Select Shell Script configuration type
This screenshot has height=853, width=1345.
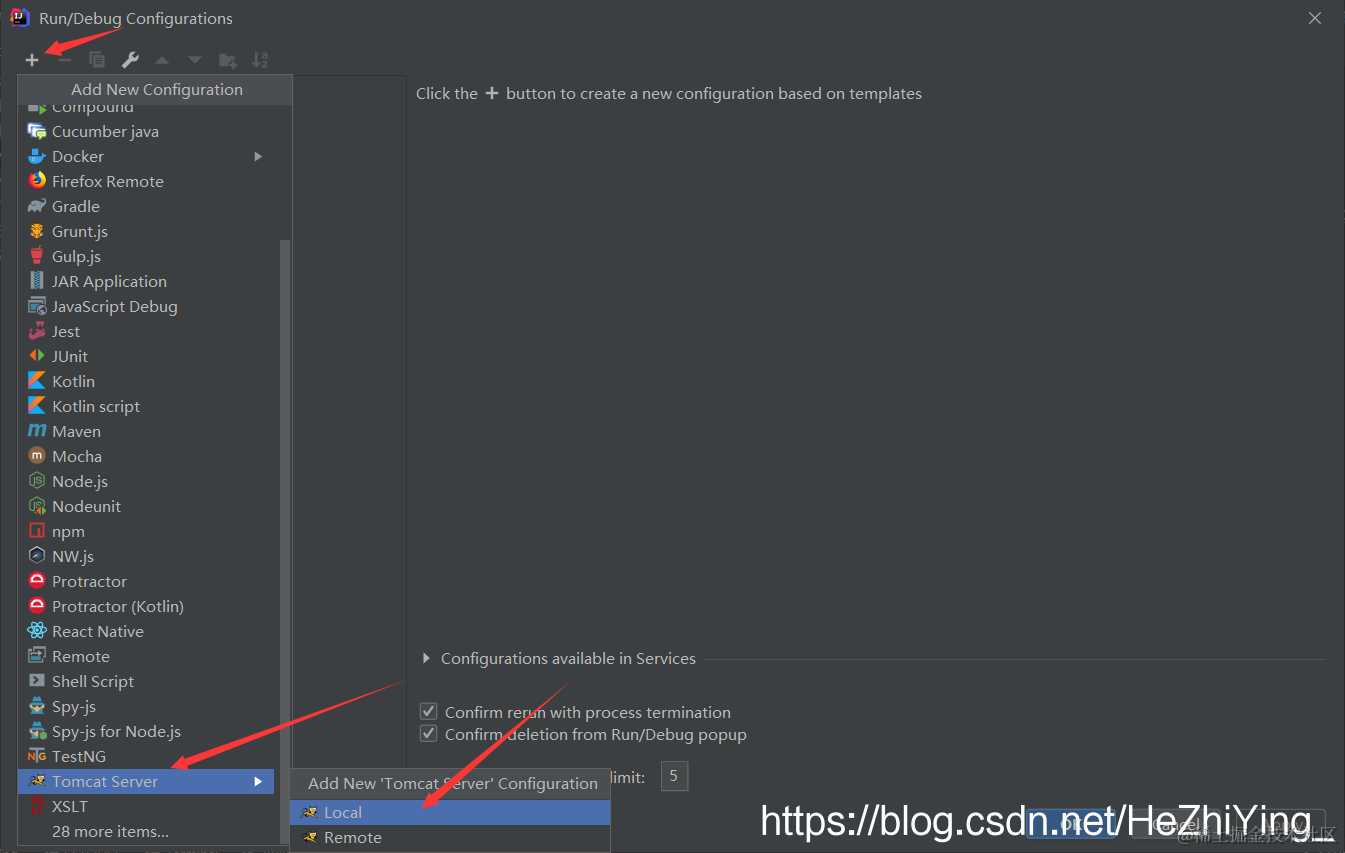(x=146, y=681)
